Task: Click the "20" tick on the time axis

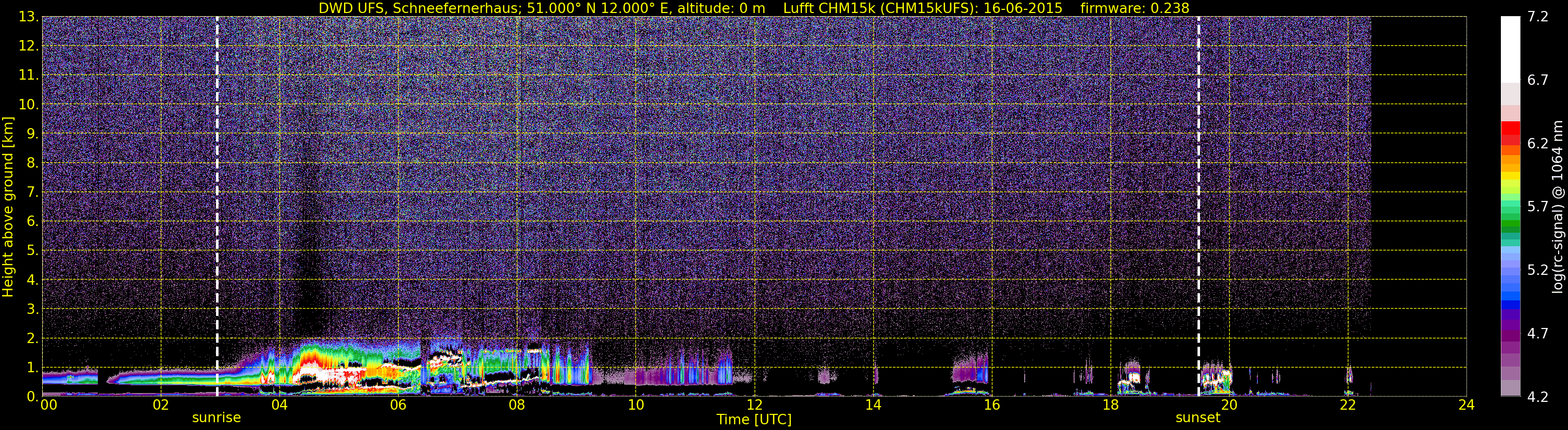Action: tap(1229, 405)
